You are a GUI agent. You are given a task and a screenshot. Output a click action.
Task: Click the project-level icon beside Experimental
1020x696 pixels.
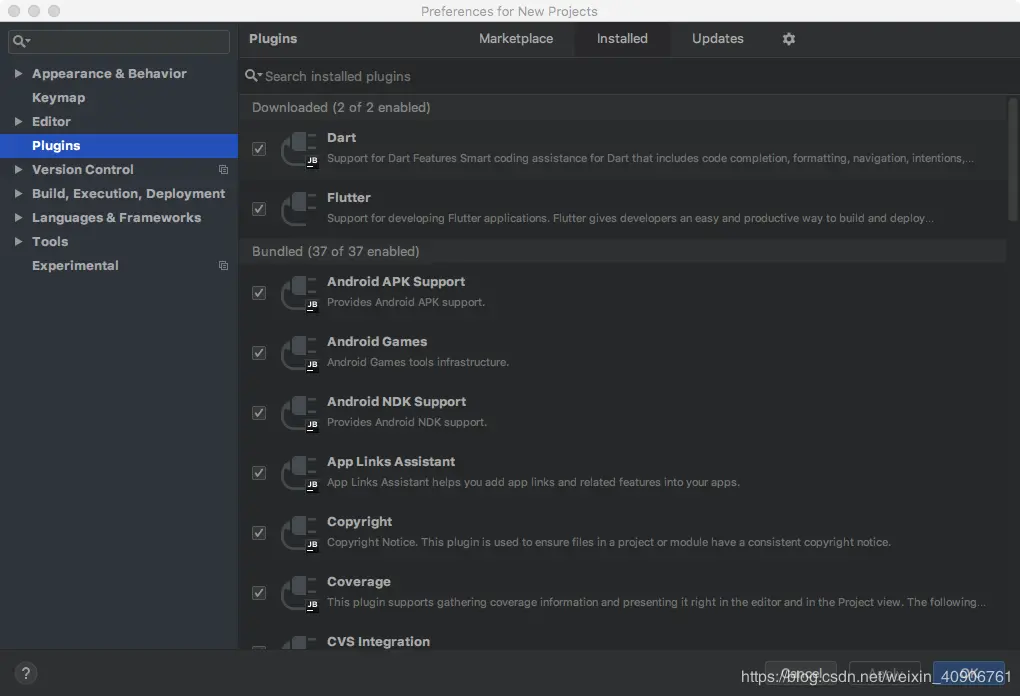coord(223,266)
